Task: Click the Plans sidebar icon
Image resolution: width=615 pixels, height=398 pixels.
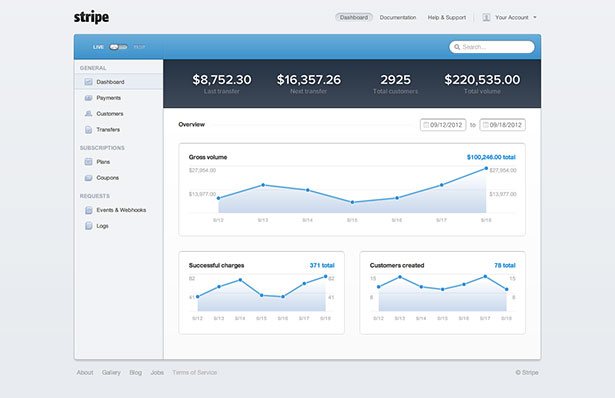Action: (88, 162)
